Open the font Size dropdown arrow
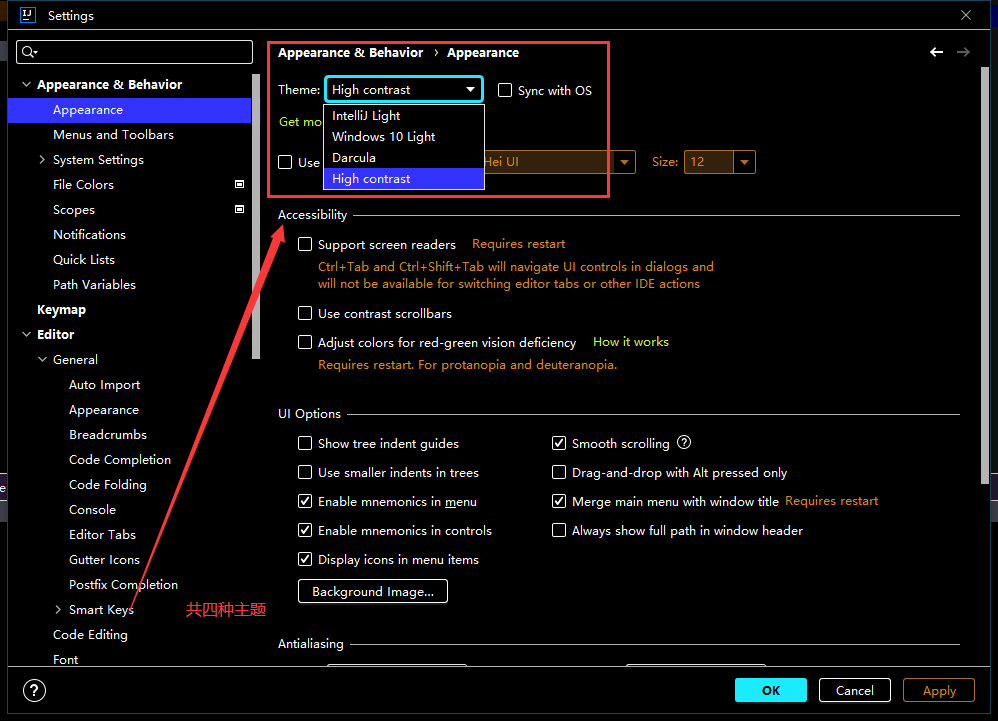Image resolution: width=998 pixels, height=721 pixels. click(744, 162)
